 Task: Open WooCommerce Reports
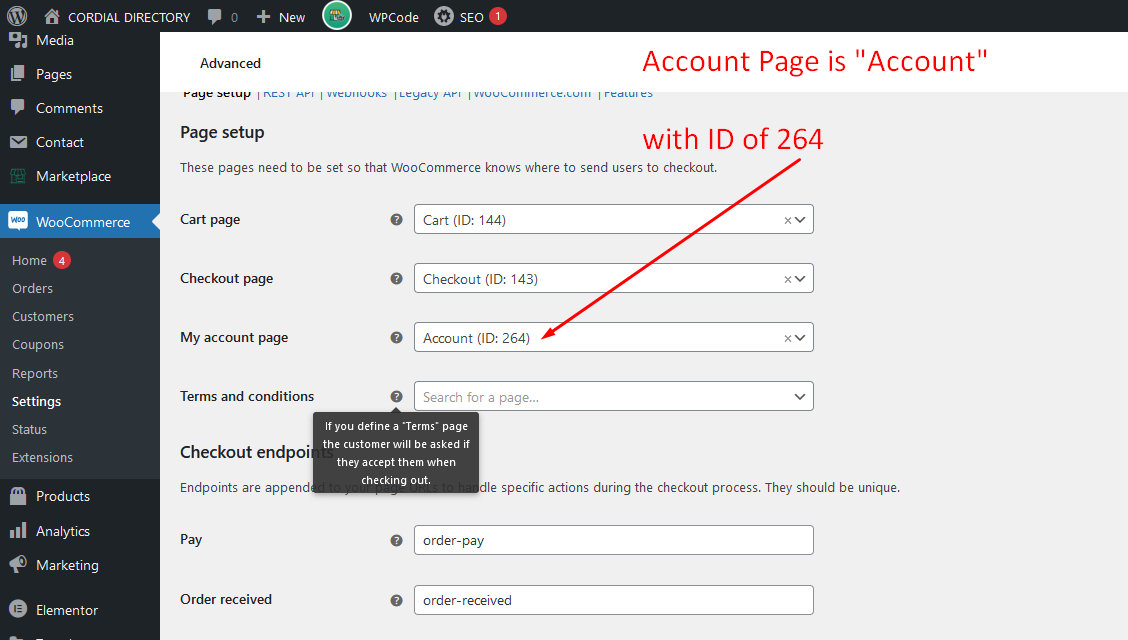tap(35, 373)
